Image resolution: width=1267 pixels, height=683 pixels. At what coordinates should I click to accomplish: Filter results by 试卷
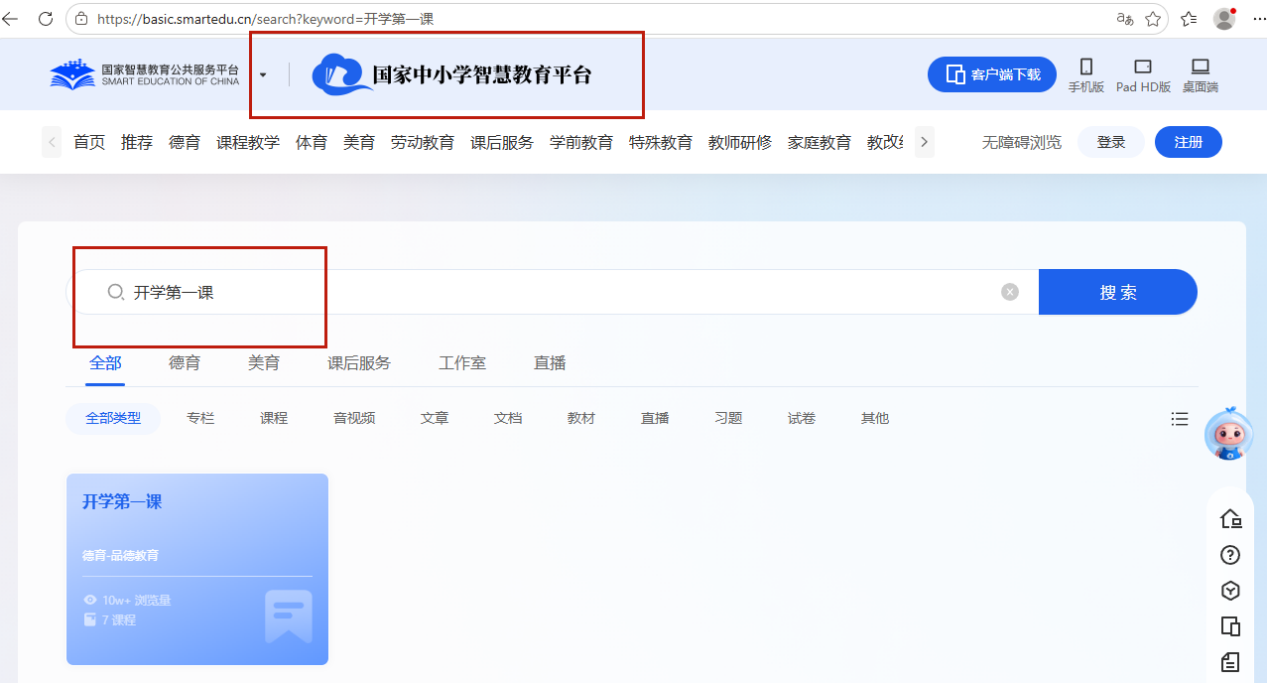(x=802, y=418)
